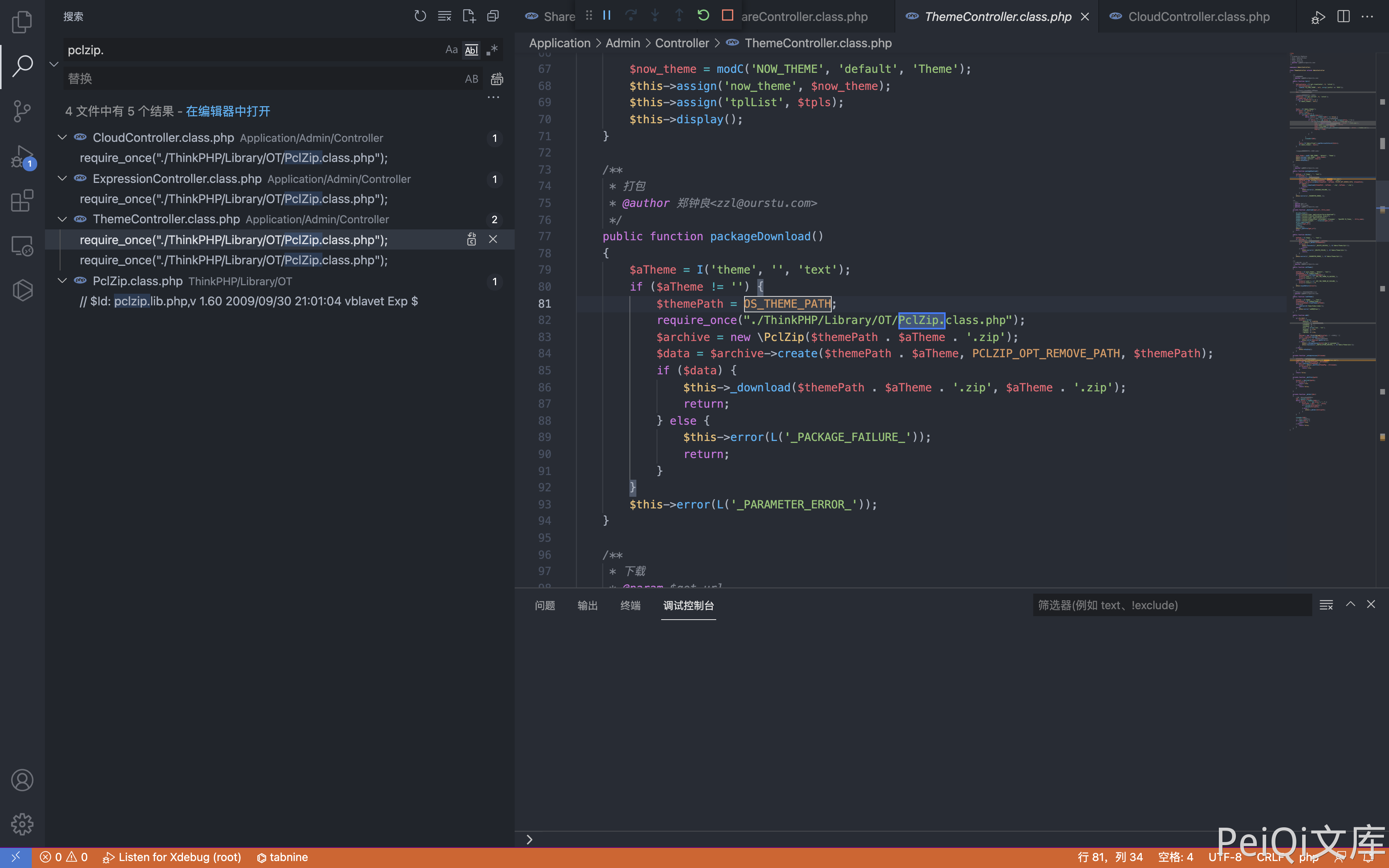Restart the debug session

[703, 15]
